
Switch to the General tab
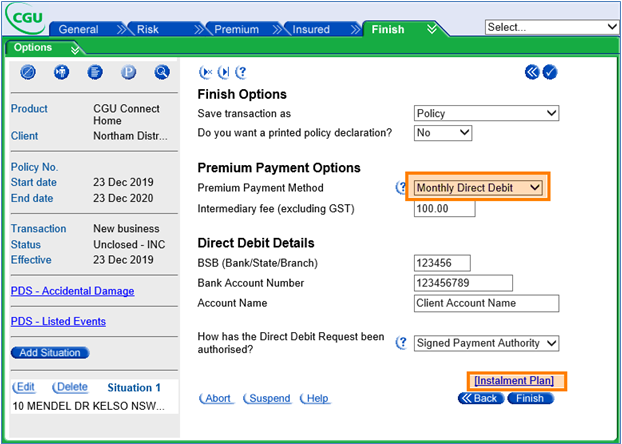point(79,29)
